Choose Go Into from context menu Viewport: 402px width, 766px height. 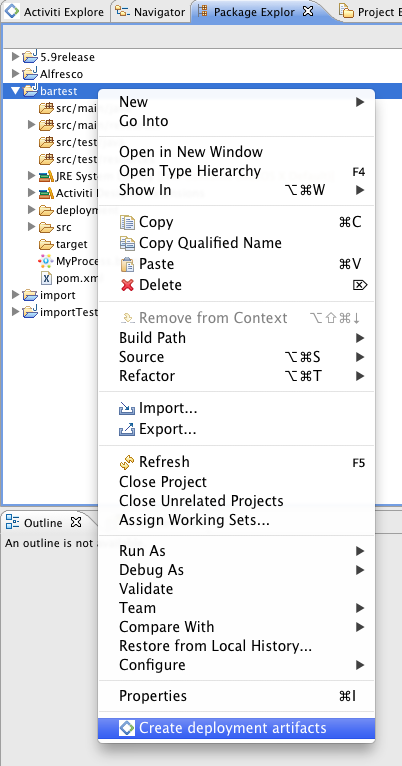(236, 121)
